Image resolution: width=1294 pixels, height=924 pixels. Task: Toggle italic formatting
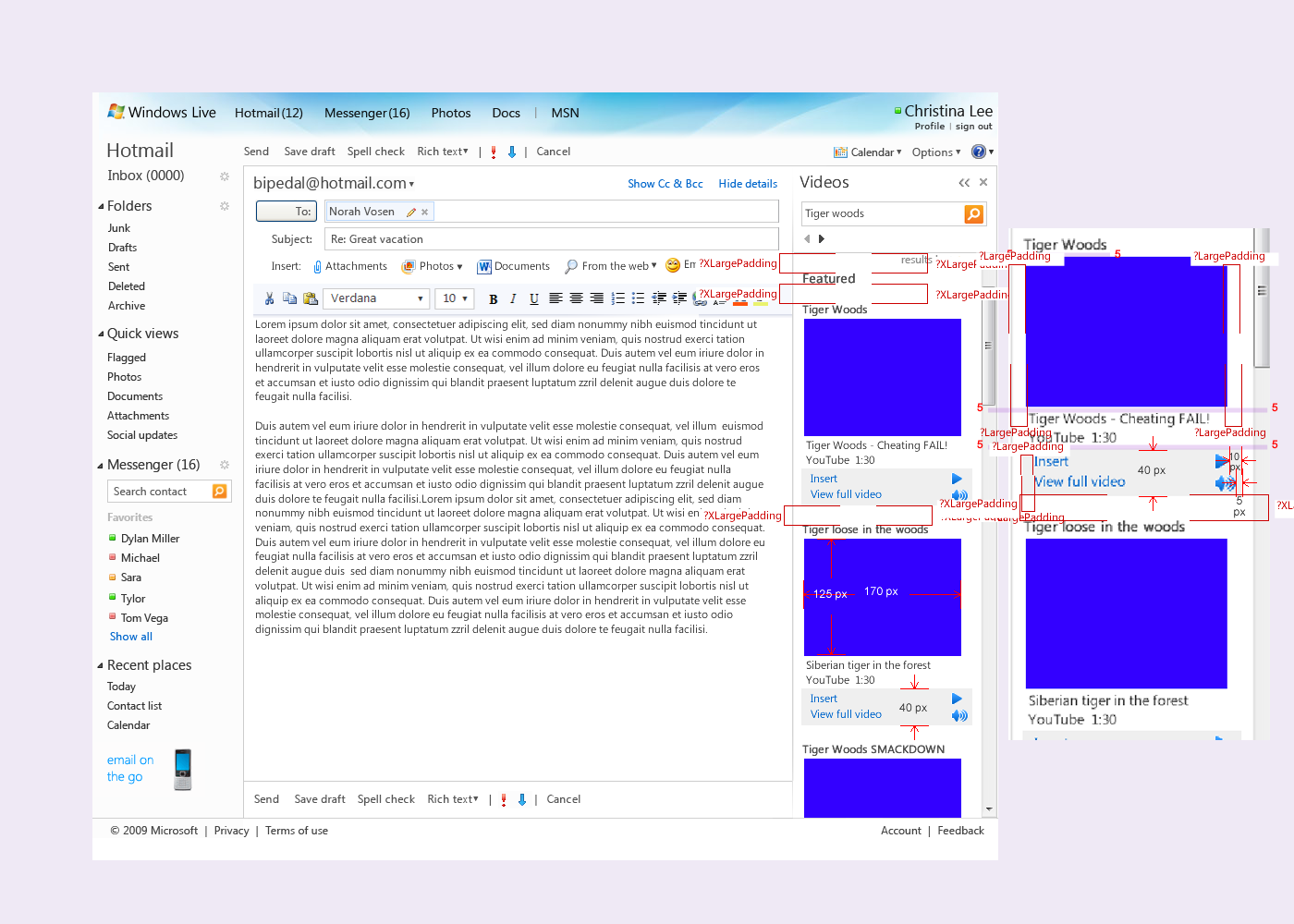point(513,298)
